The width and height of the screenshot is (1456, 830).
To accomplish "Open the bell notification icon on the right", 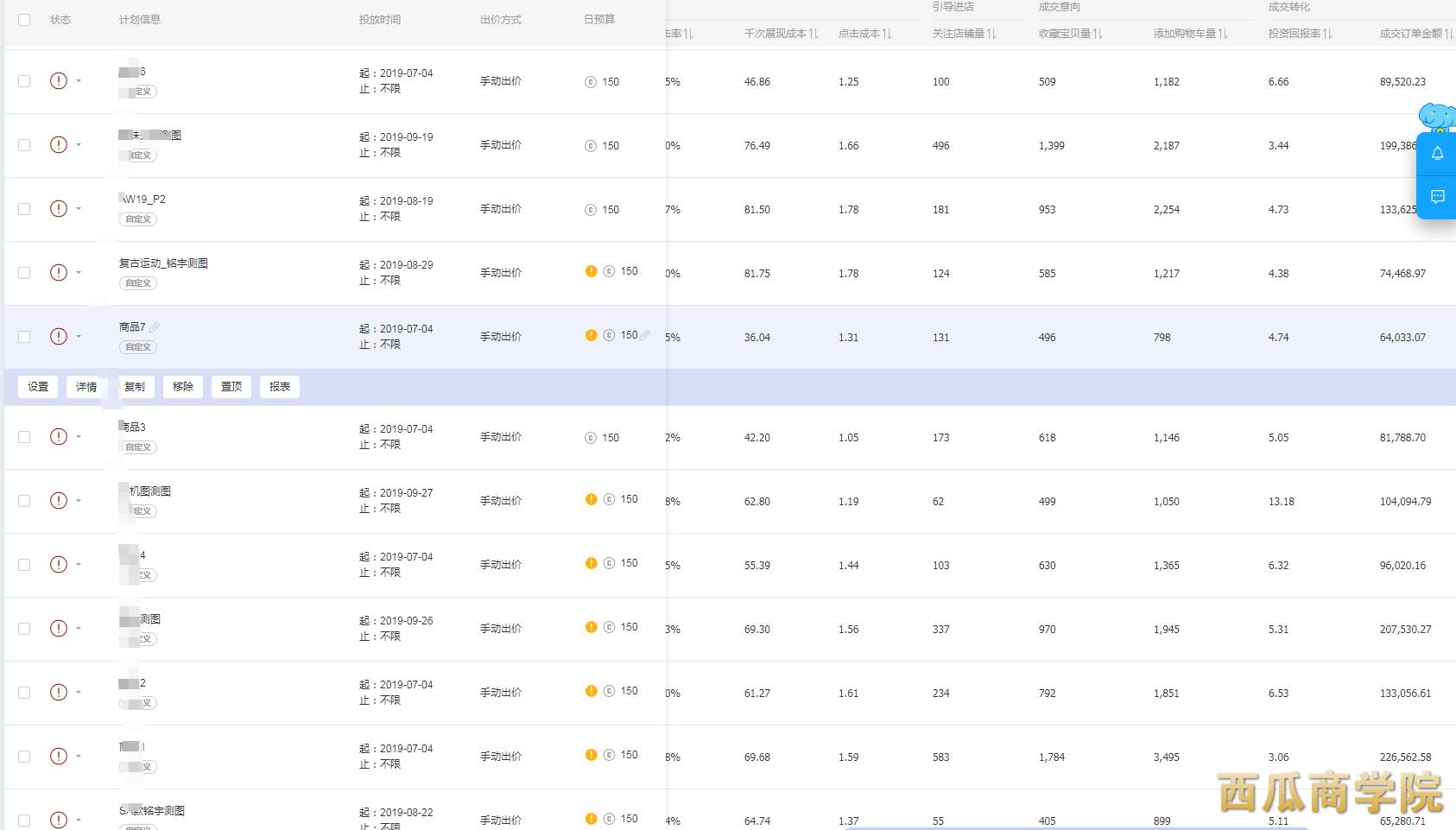I will [1438, 153].
